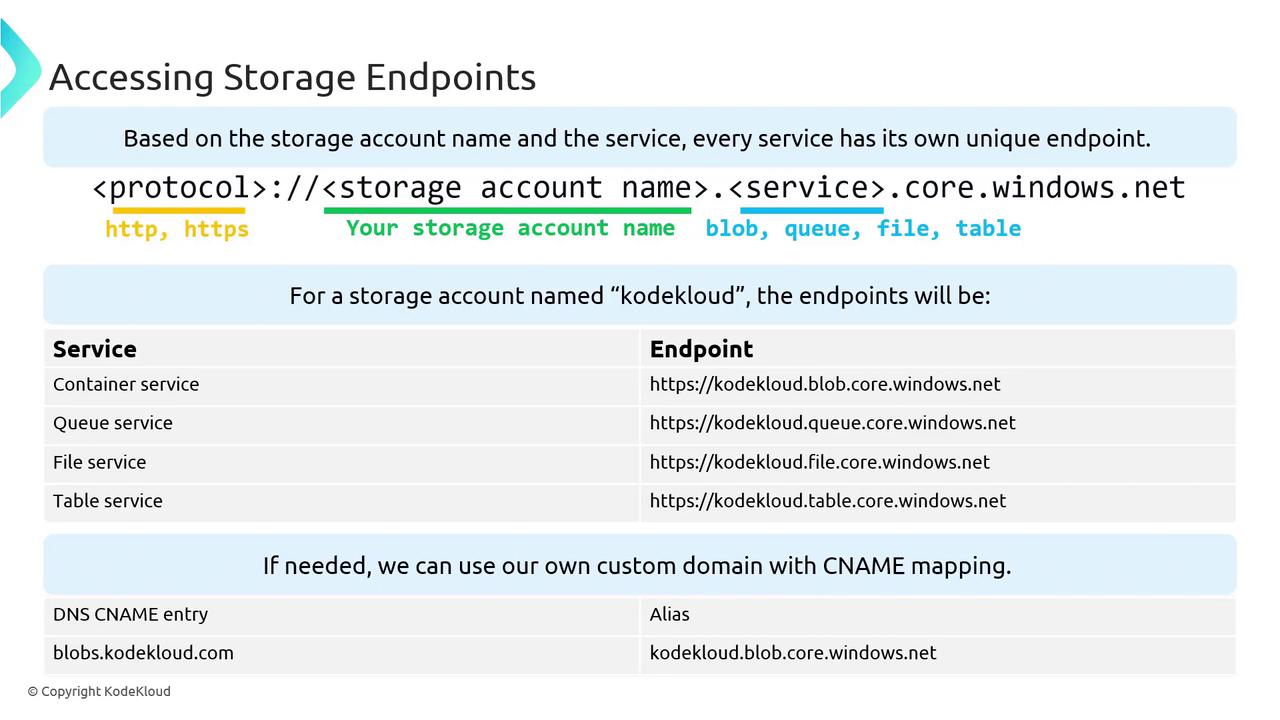Click the kodekloud.blob.core.windows.net alias value
The height and width of the screenshot is (720, 1280).
tap(792, 653)
